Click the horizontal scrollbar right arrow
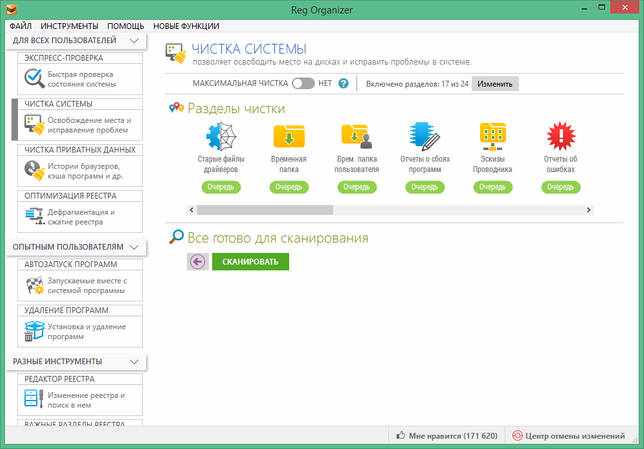644x449 pixels. 589,210
